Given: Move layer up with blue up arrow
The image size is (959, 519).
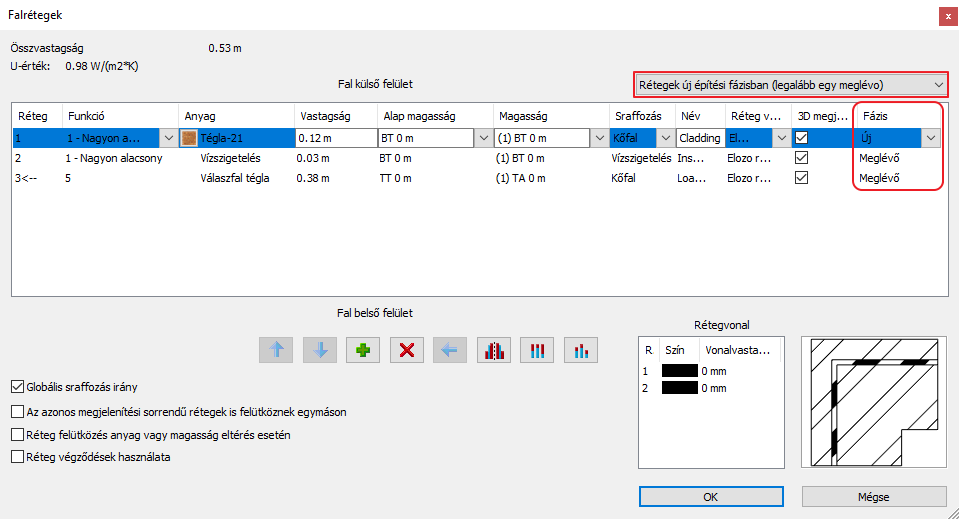Looking at the screenshot, I should pyautogui.click(x=276, y=350).
